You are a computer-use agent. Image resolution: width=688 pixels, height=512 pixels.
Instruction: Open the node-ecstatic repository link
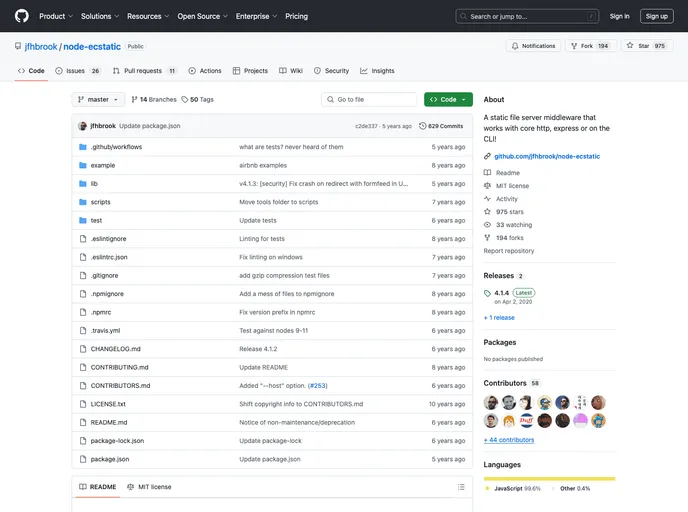click(x=92, y=47)
